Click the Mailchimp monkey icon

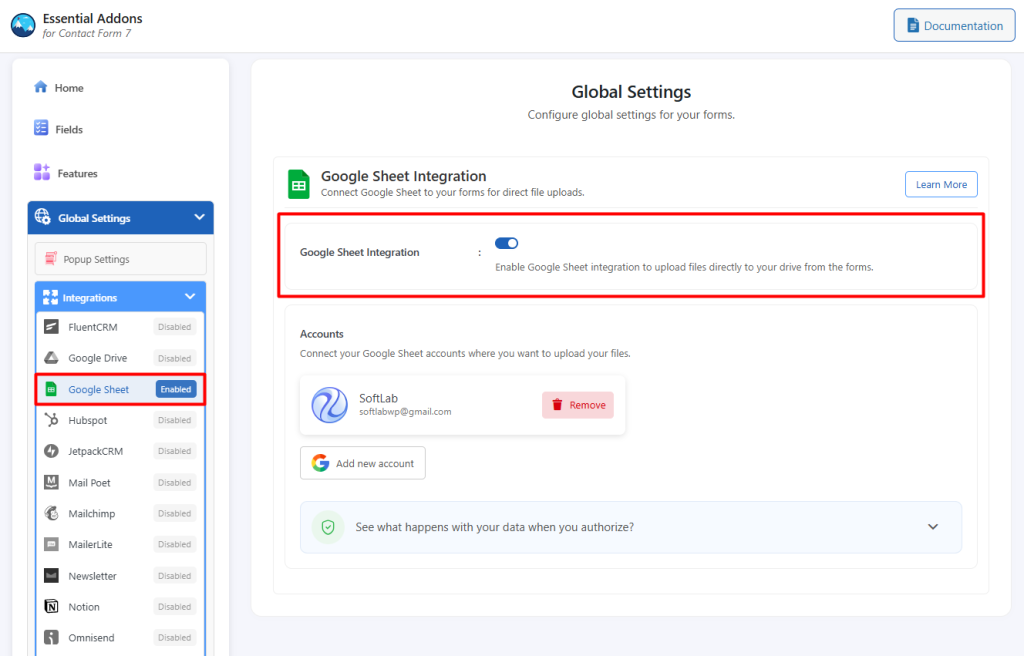point(51,513)
